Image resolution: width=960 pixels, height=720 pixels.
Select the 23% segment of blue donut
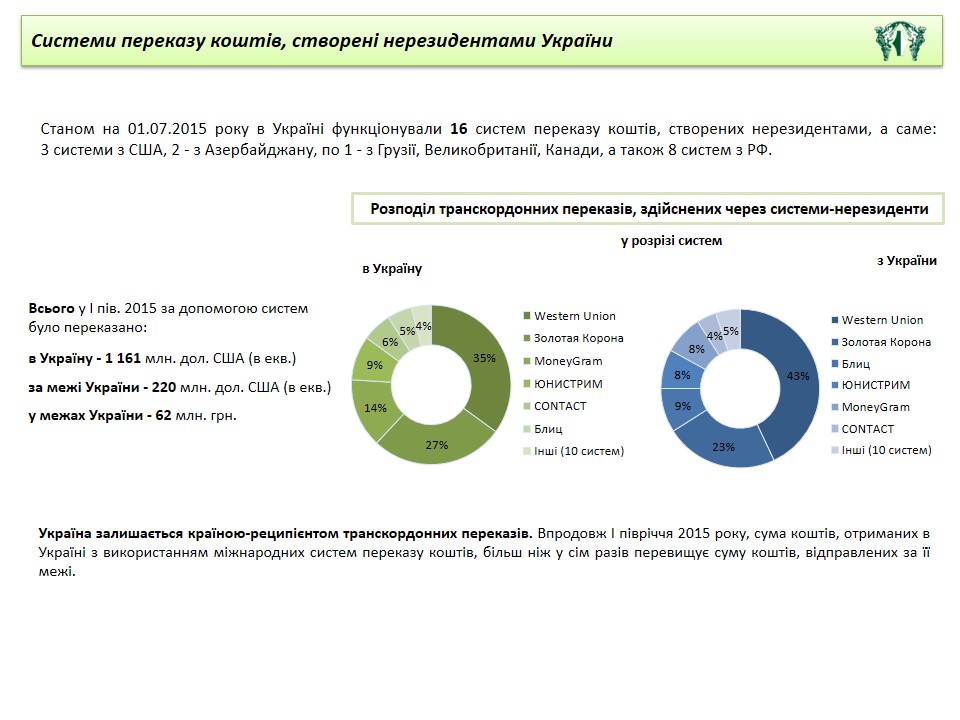point(724,447)
